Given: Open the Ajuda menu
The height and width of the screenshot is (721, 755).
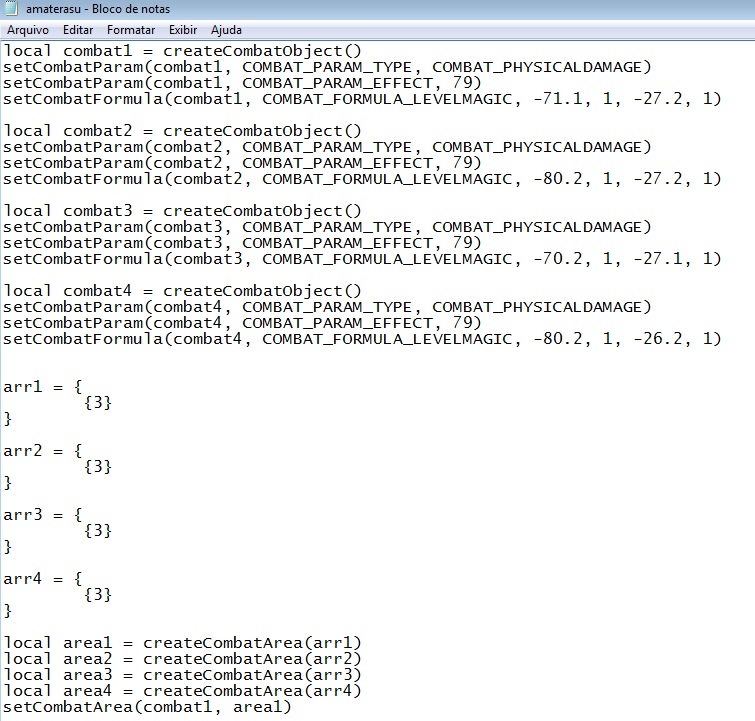Looking at the screenshot, I should (226, 30).
